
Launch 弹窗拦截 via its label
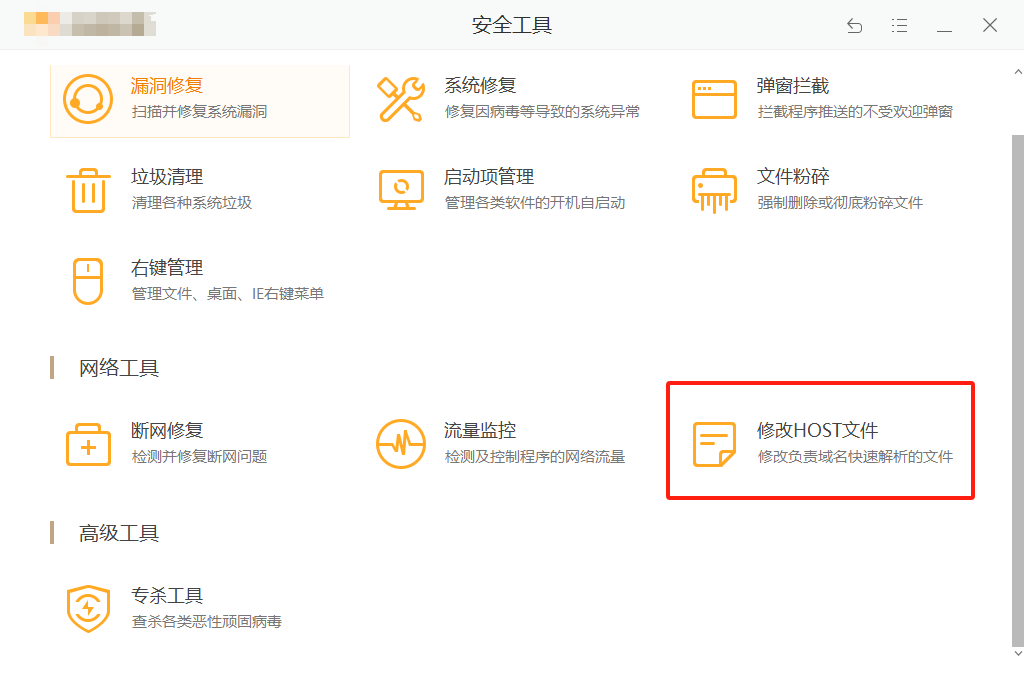click(793, 86)
